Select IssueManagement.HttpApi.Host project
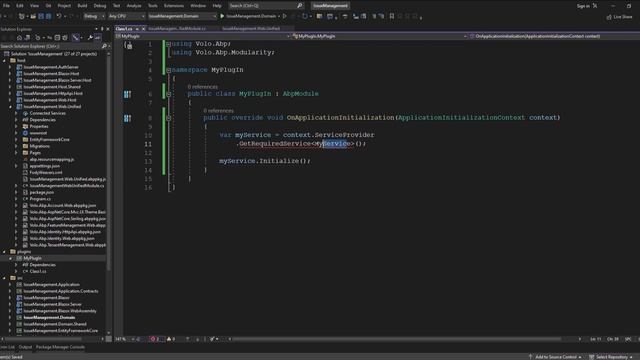This screenshot has width=640, height=360. point(53,93)
